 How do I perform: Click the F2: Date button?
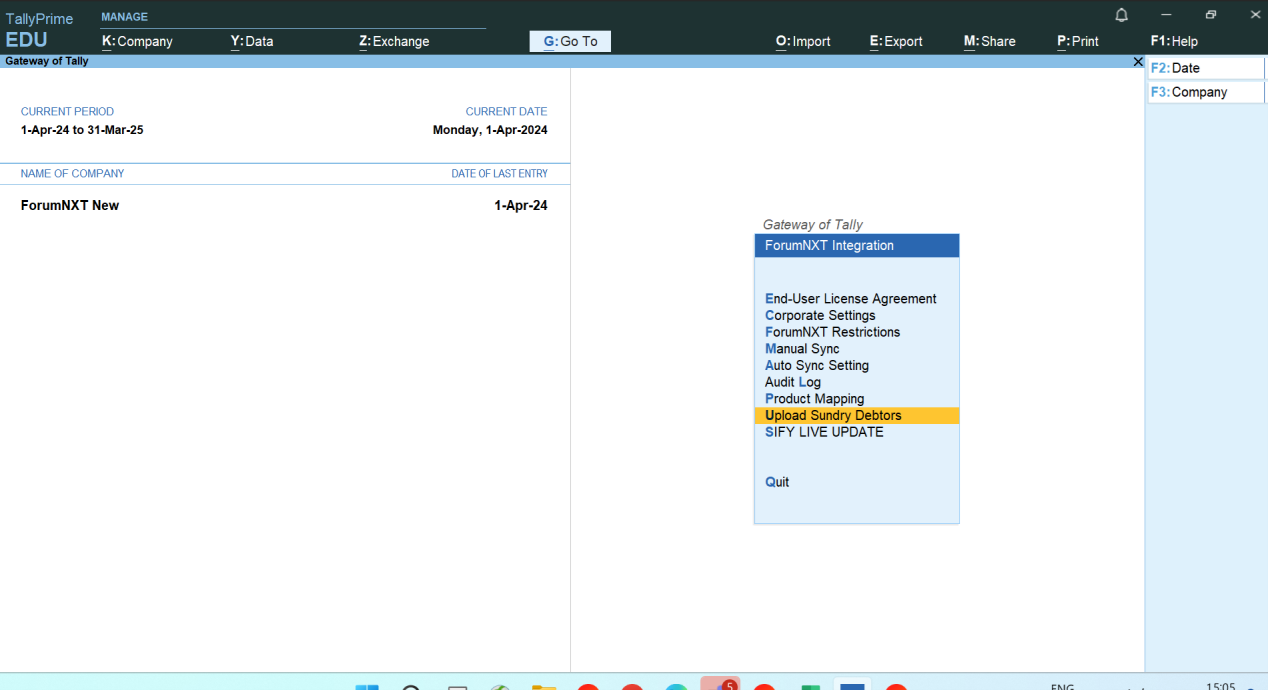click(1206, 68)
